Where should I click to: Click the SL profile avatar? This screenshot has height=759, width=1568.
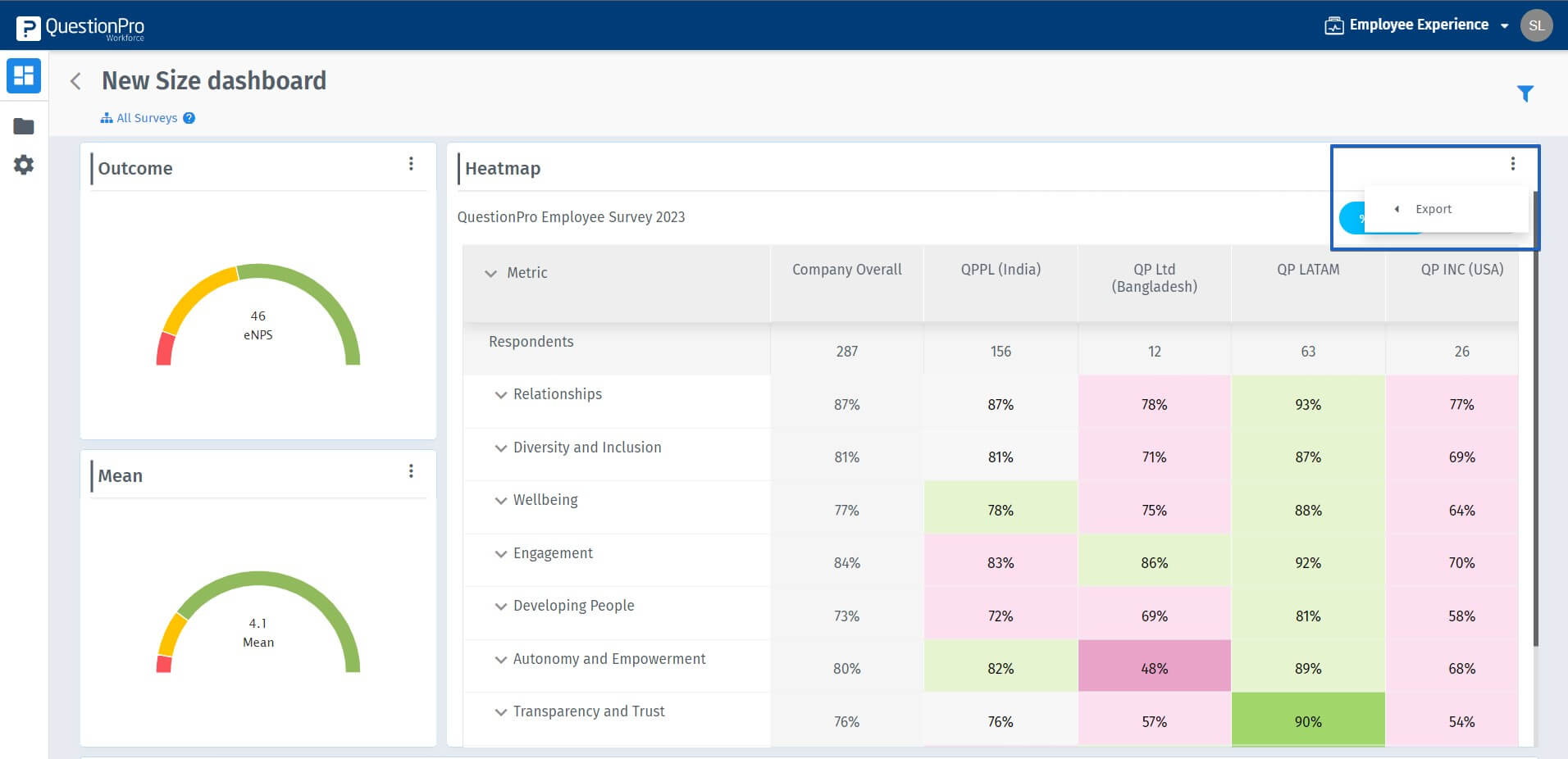click(x=1538, y=25)
